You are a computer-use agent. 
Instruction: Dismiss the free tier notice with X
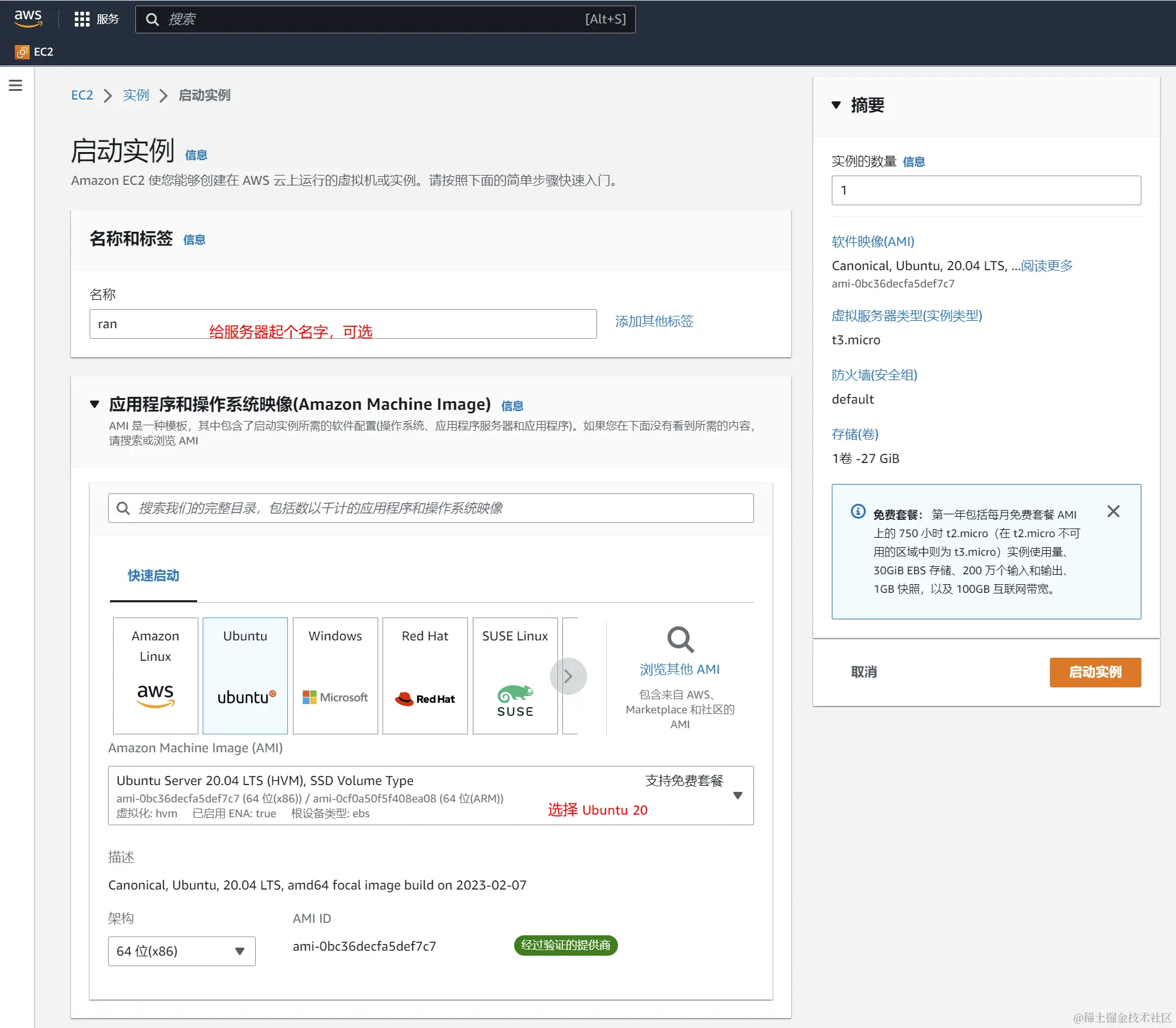tap(1113, 511)
